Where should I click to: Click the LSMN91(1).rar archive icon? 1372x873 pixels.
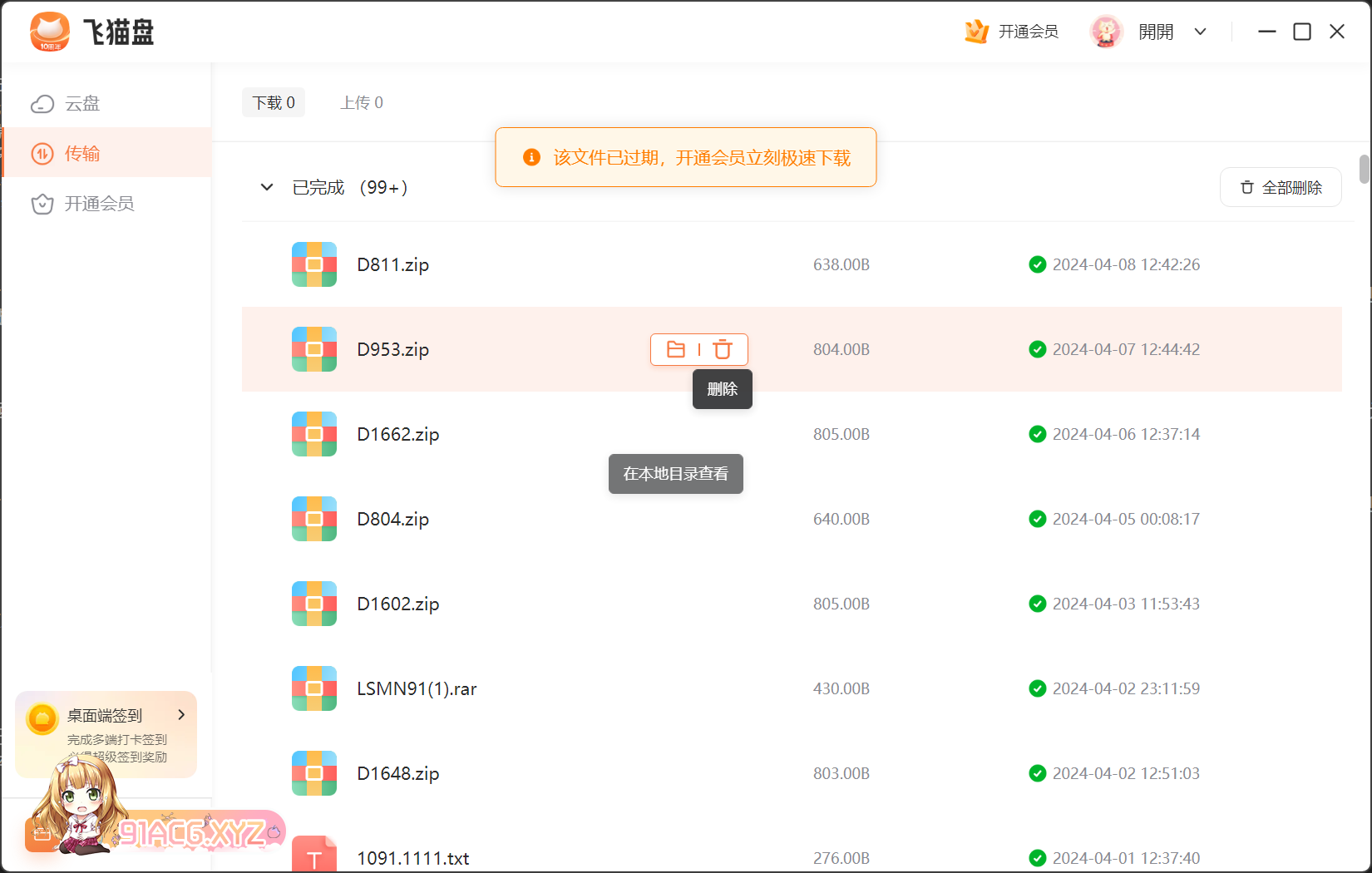click(314, 688)
